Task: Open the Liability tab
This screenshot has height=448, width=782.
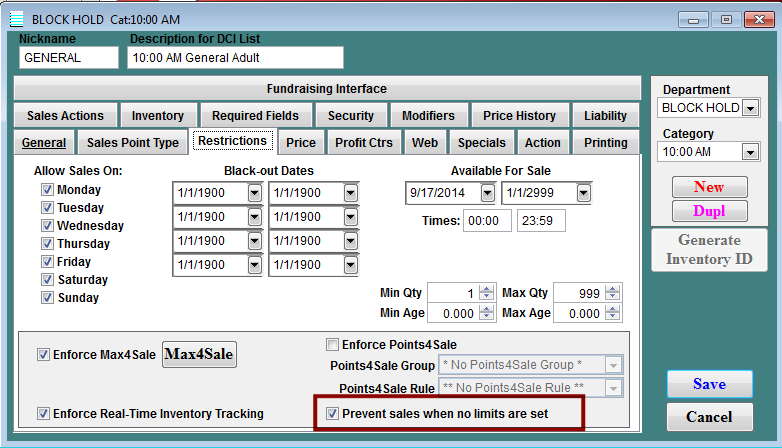Action: tap(605, 116)
